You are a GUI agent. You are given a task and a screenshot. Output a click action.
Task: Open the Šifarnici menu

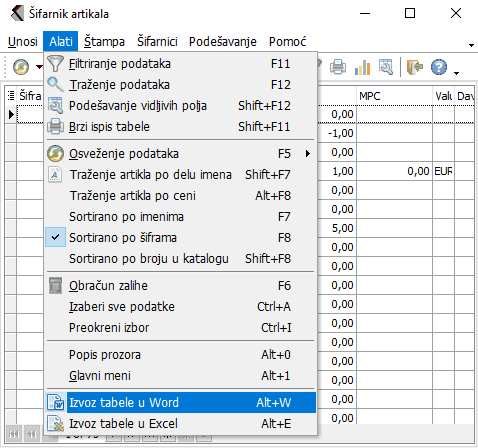coord(157,41)
